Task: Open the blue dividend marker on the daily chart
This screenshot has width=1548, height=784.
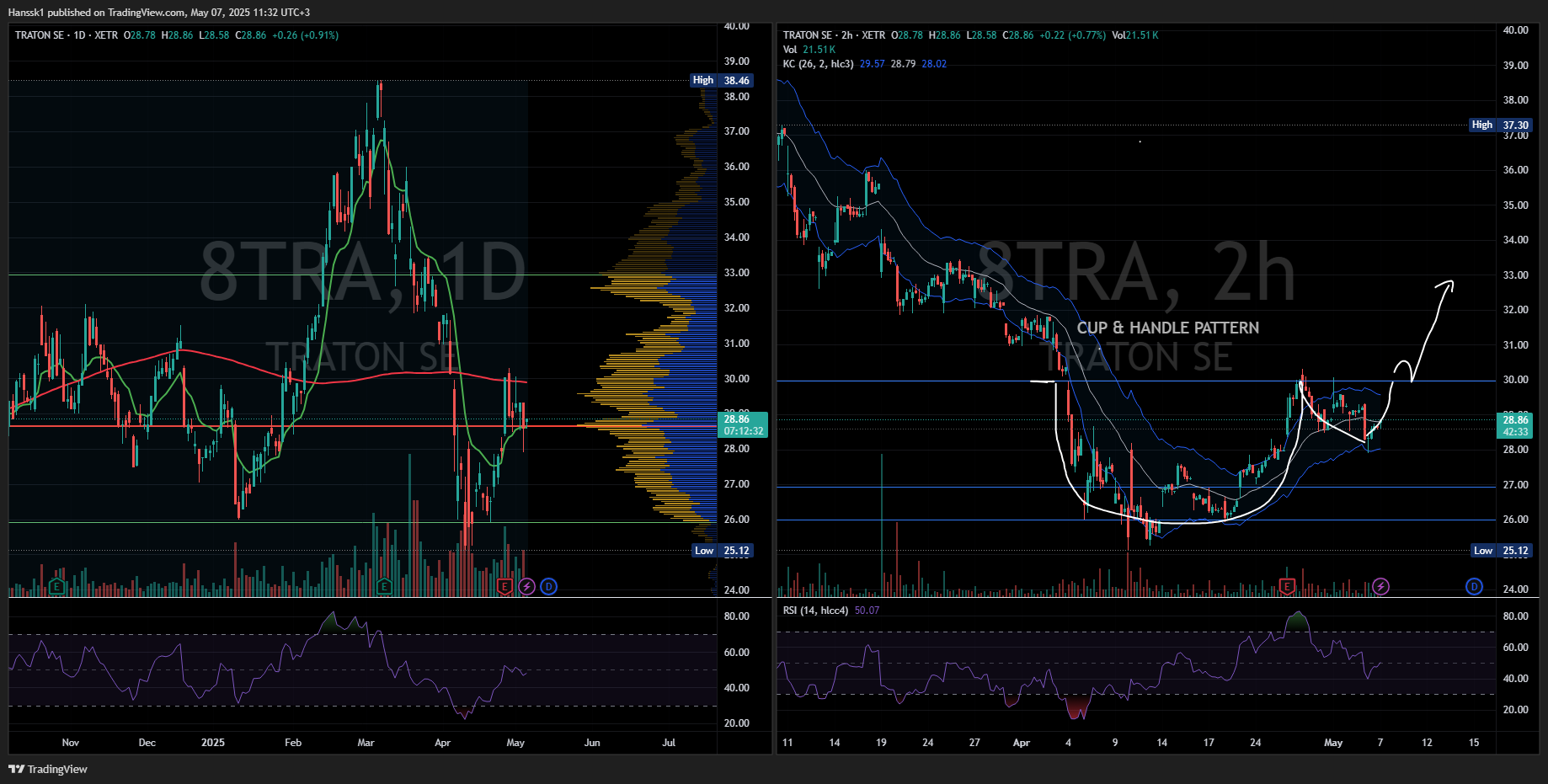Action: (x=548, y=586)
